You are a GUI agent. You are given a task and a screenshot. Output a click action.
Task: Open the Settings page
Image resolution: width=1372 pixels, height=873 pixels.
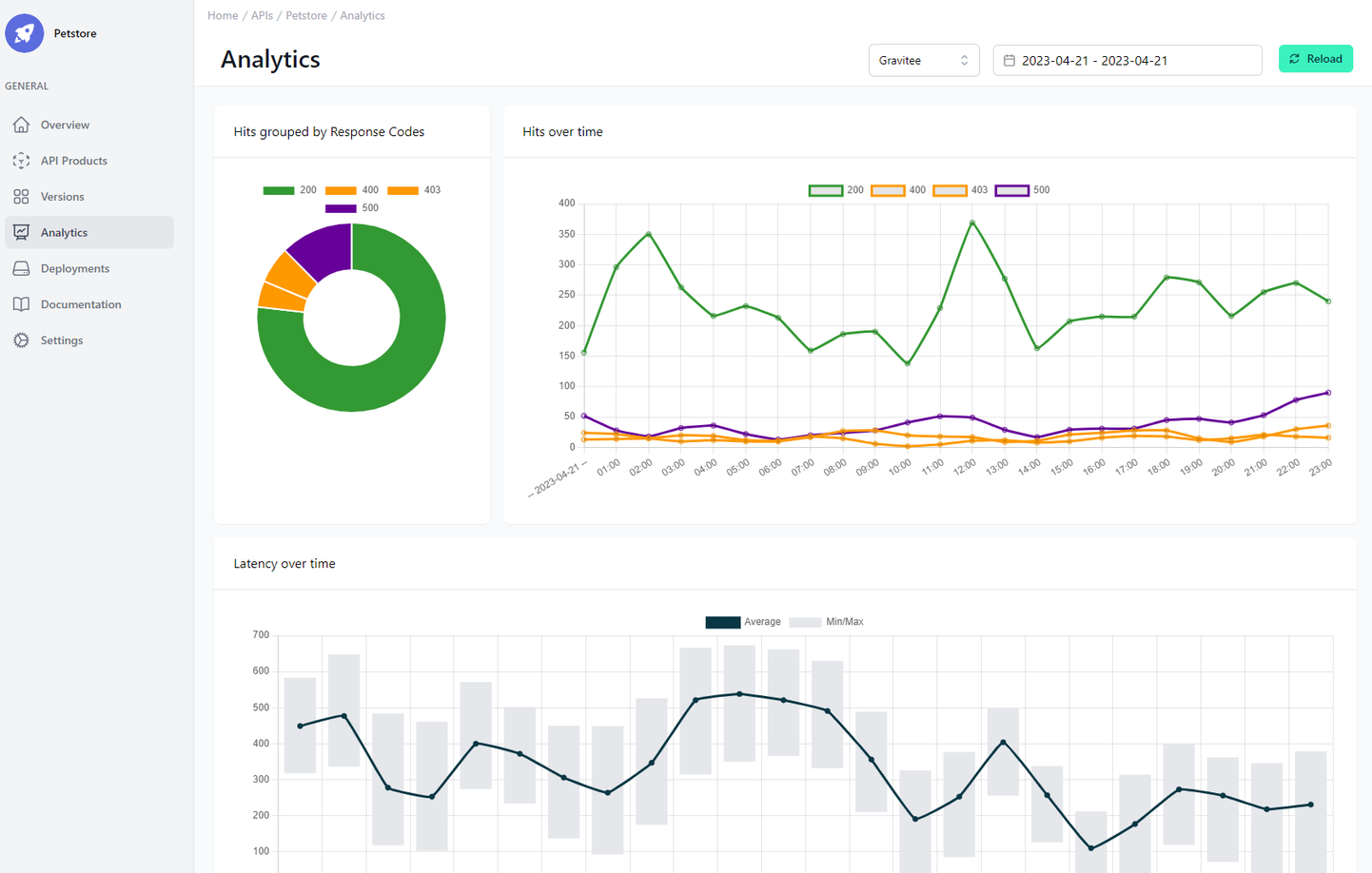pyautogui.click(x=61, y=339)
